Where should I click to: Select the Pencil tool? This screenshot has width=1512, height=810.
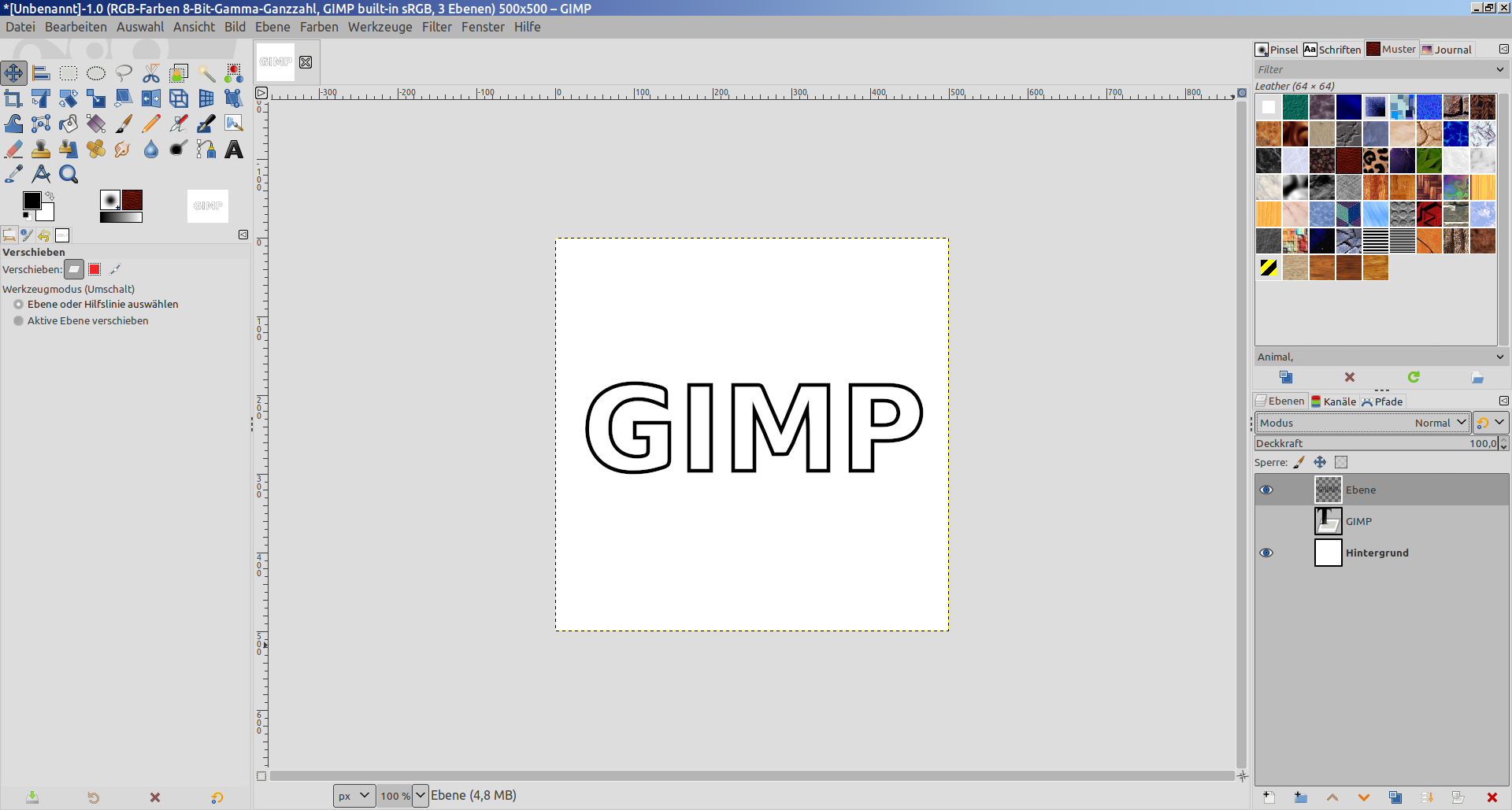pyautogui.click(x=151, y=124)
